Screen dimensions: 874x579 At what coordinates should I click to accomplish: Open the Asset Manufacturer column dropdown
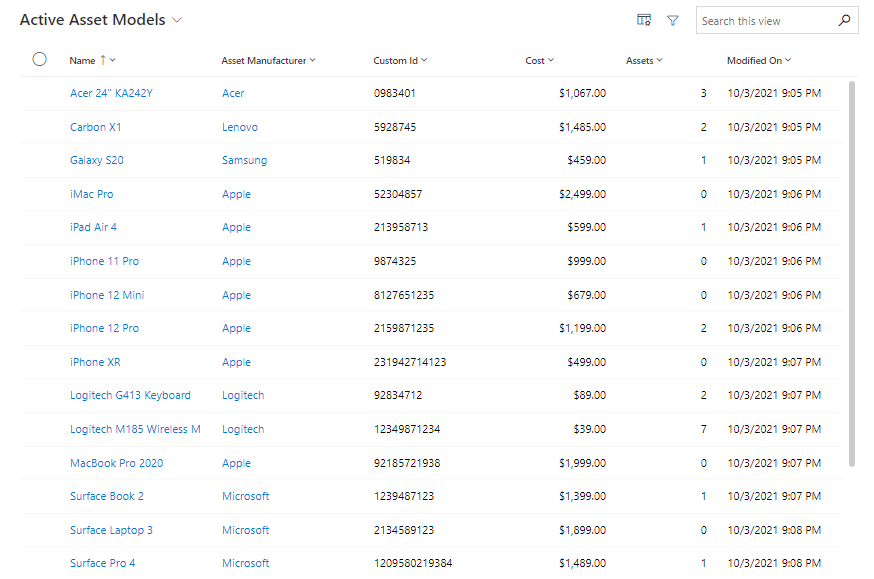coord(312,60)
